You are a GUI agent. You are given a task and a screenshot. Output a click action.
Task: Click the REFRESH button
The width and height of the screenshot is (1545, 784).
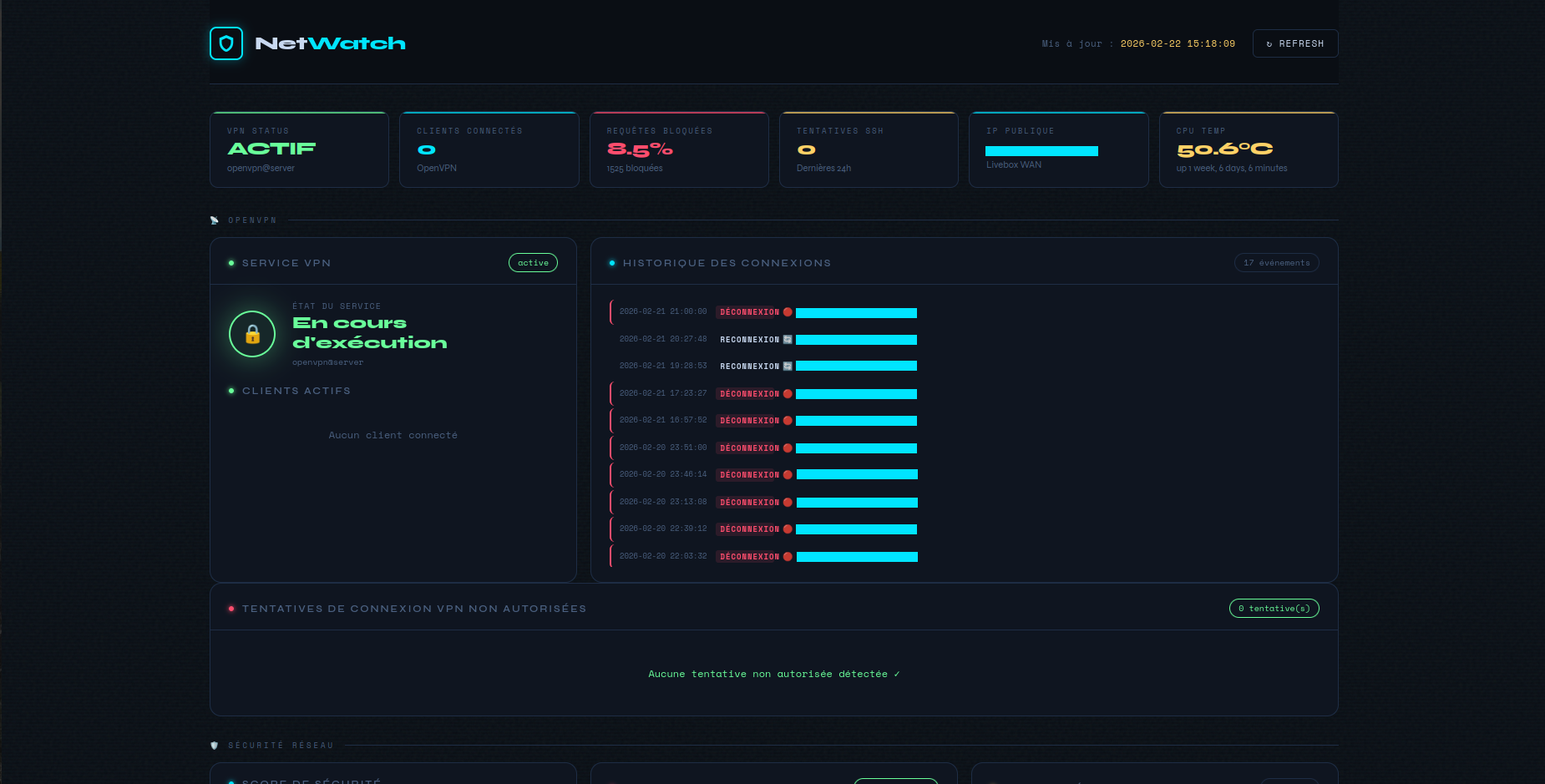tap(1294, 43)
